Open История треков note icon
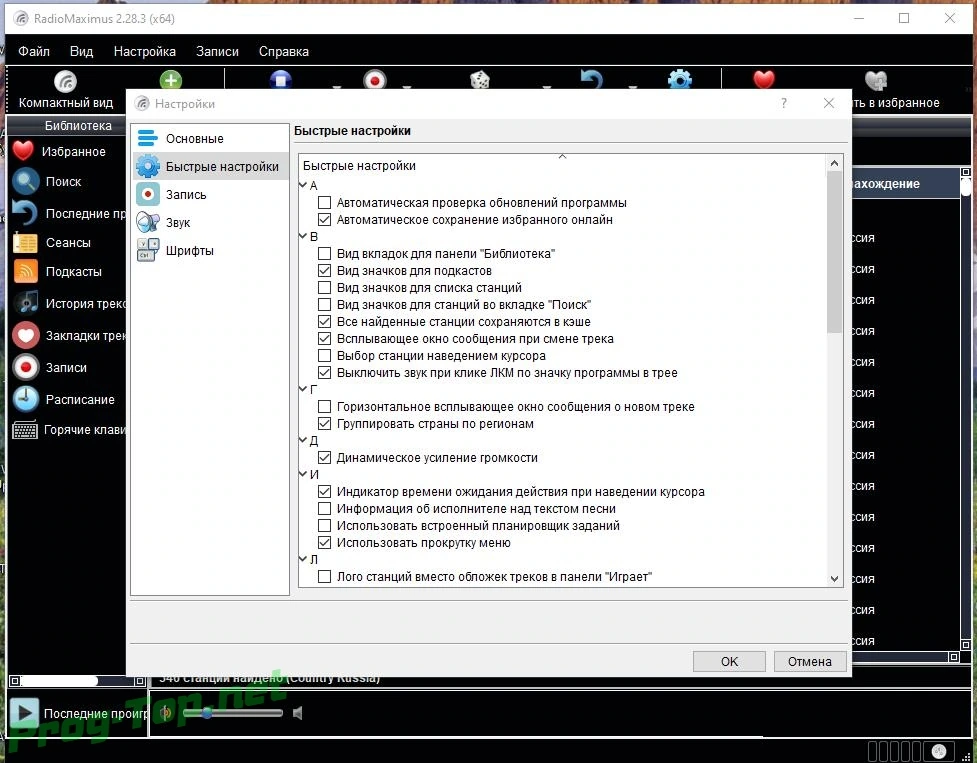This screenshot has width=977, height=763. (x=26, y=303)
